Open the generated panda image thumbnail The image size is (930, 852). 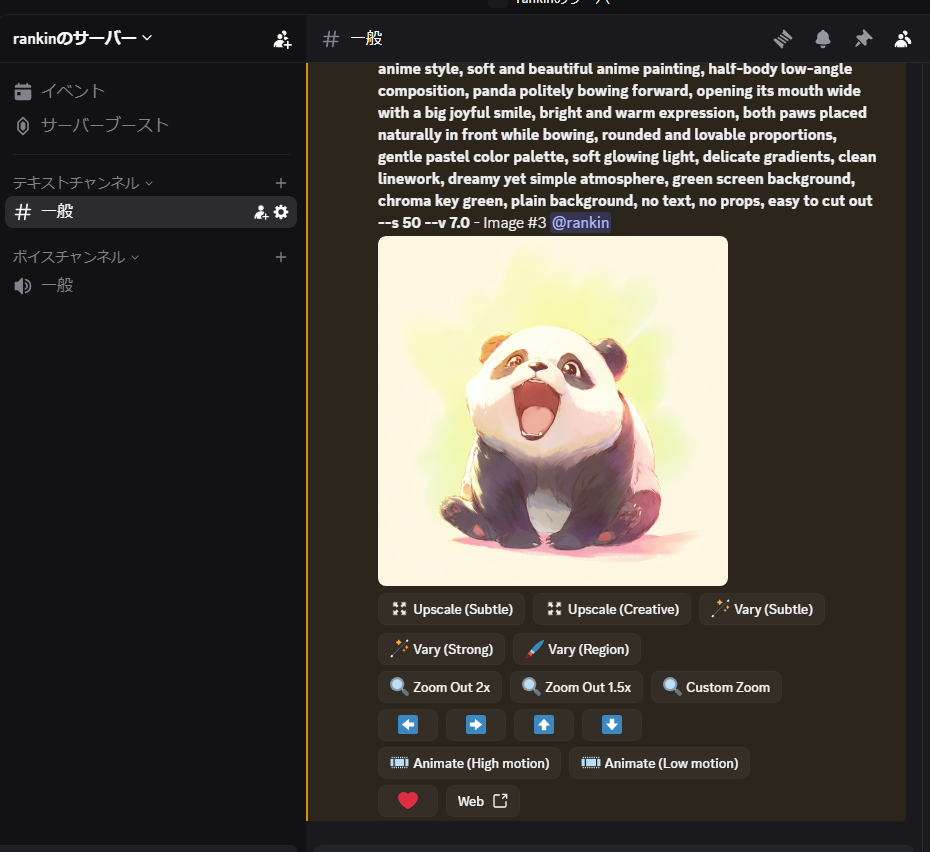[552, 411]
